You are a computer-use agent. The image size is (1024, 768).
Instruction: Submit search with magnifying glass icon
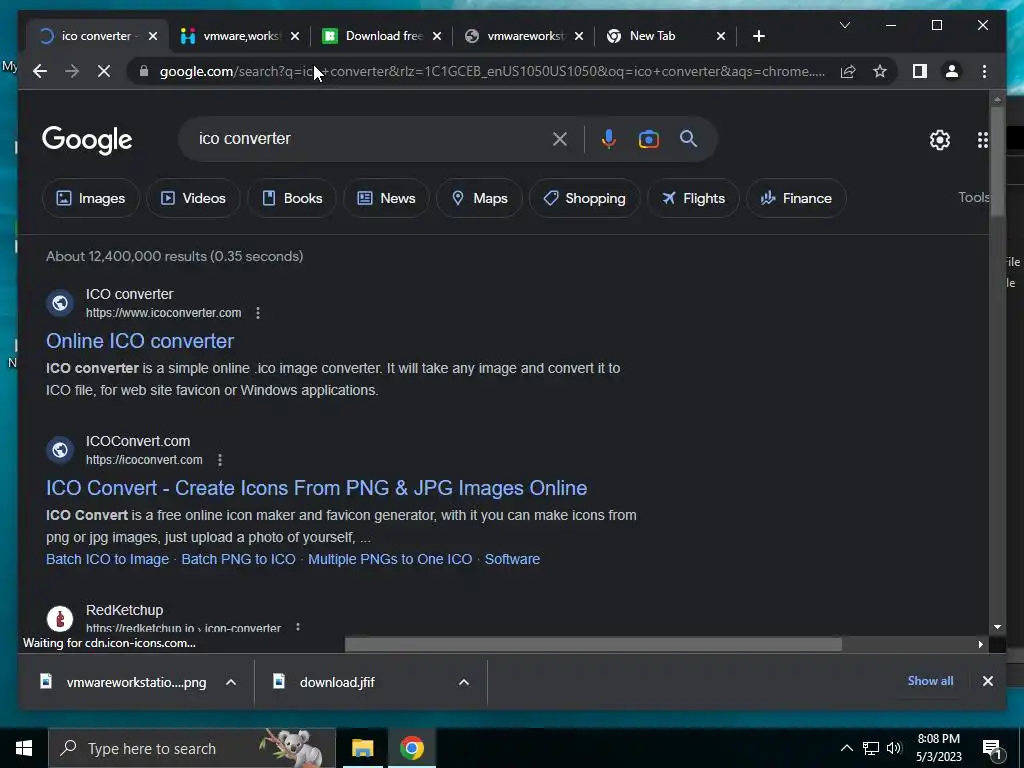(688, 138)
